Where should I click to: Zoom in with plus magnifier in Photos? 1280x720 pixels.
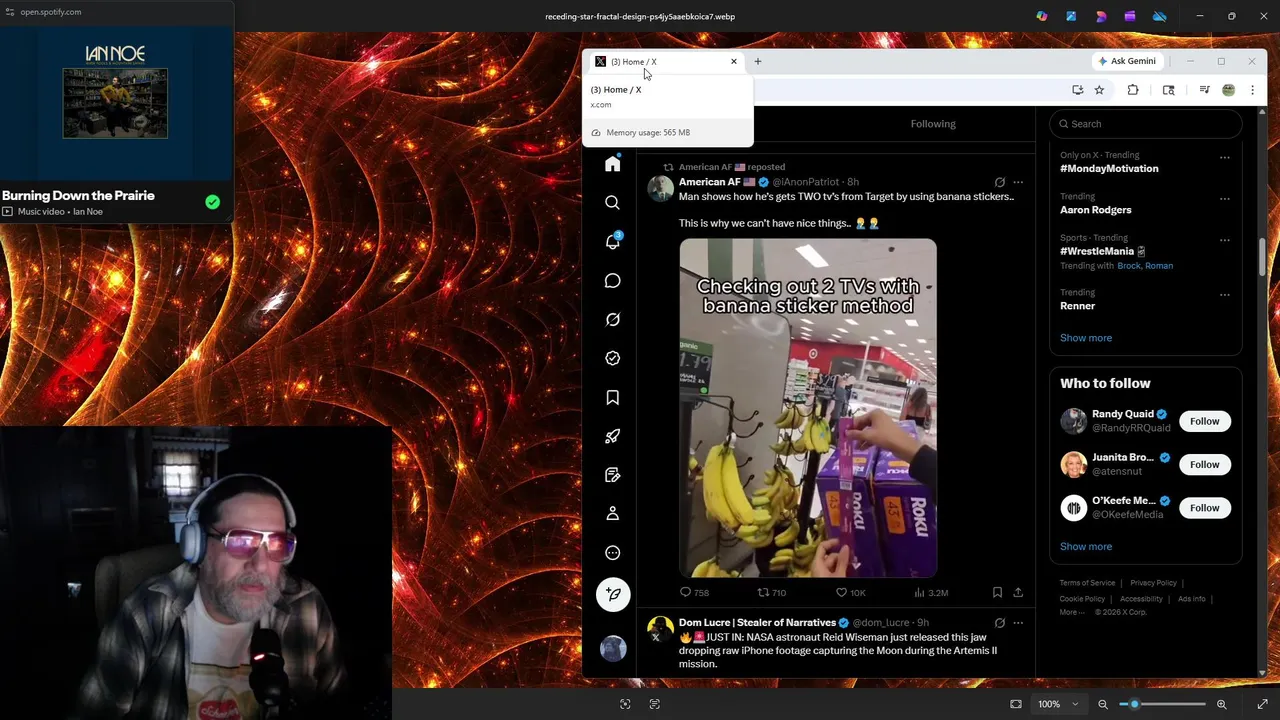(1222, 704)
